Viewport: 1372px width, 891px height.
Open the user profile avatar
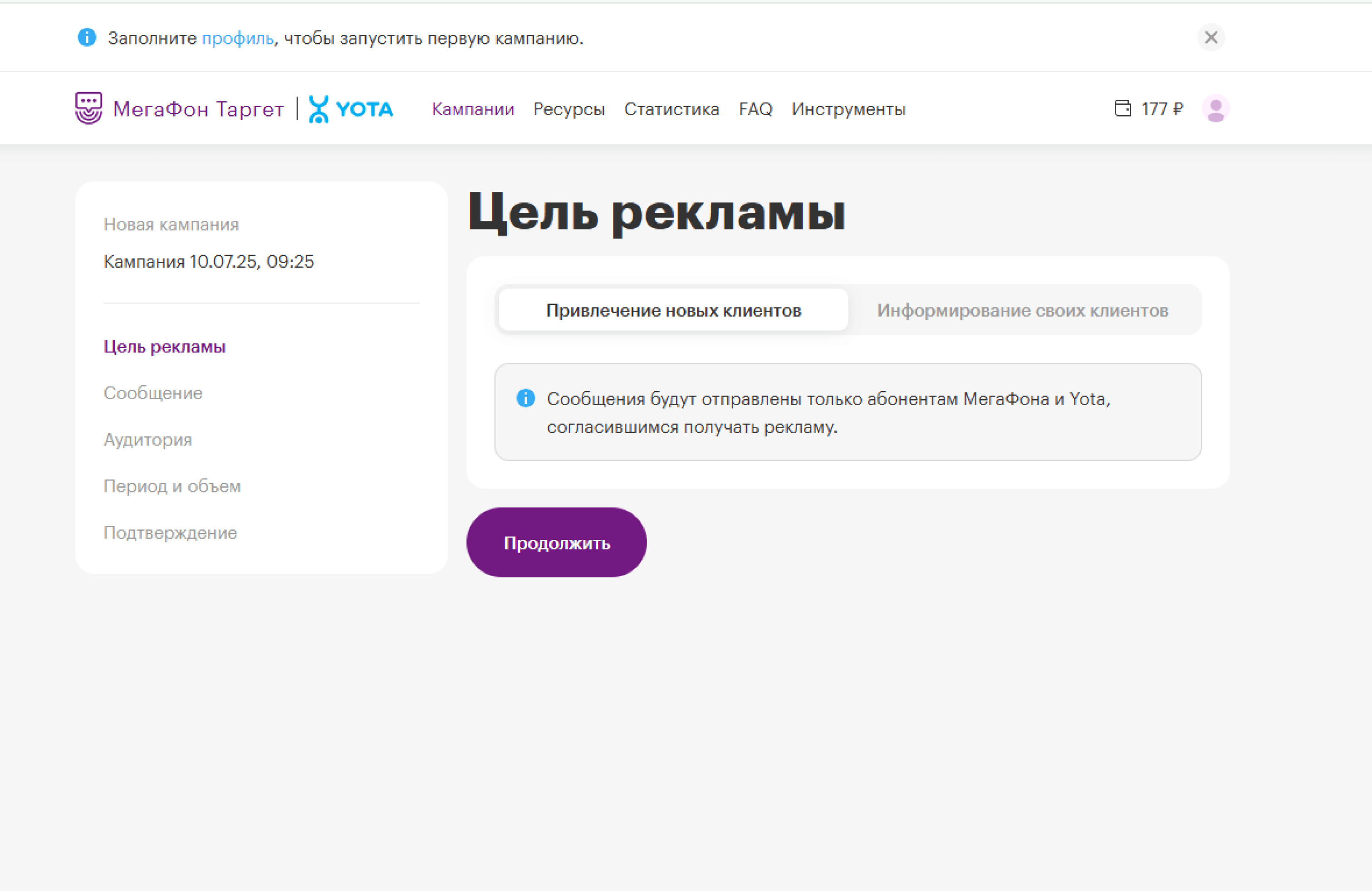pos(1215,108)
